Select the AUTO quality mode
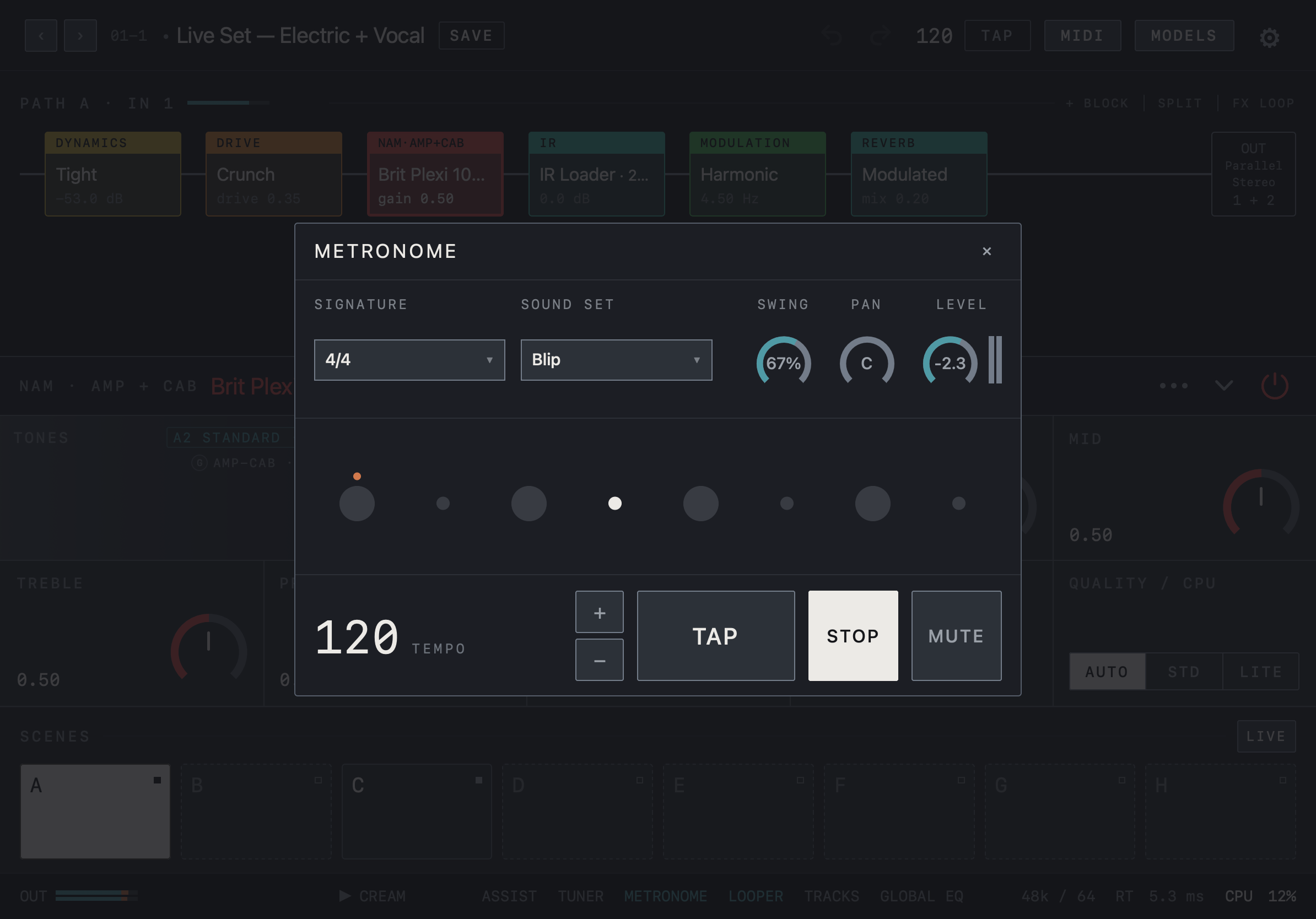The image size is (1316, 919). click(1107, 672)
